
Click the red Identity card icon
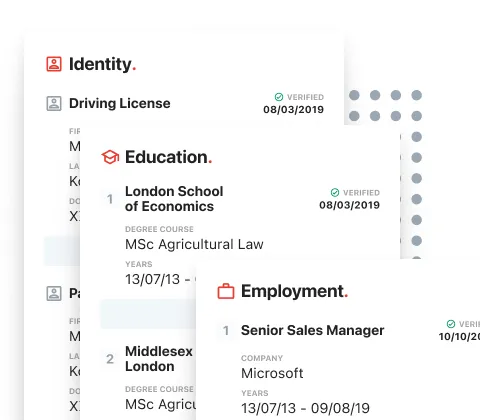[x=54, y=64]
